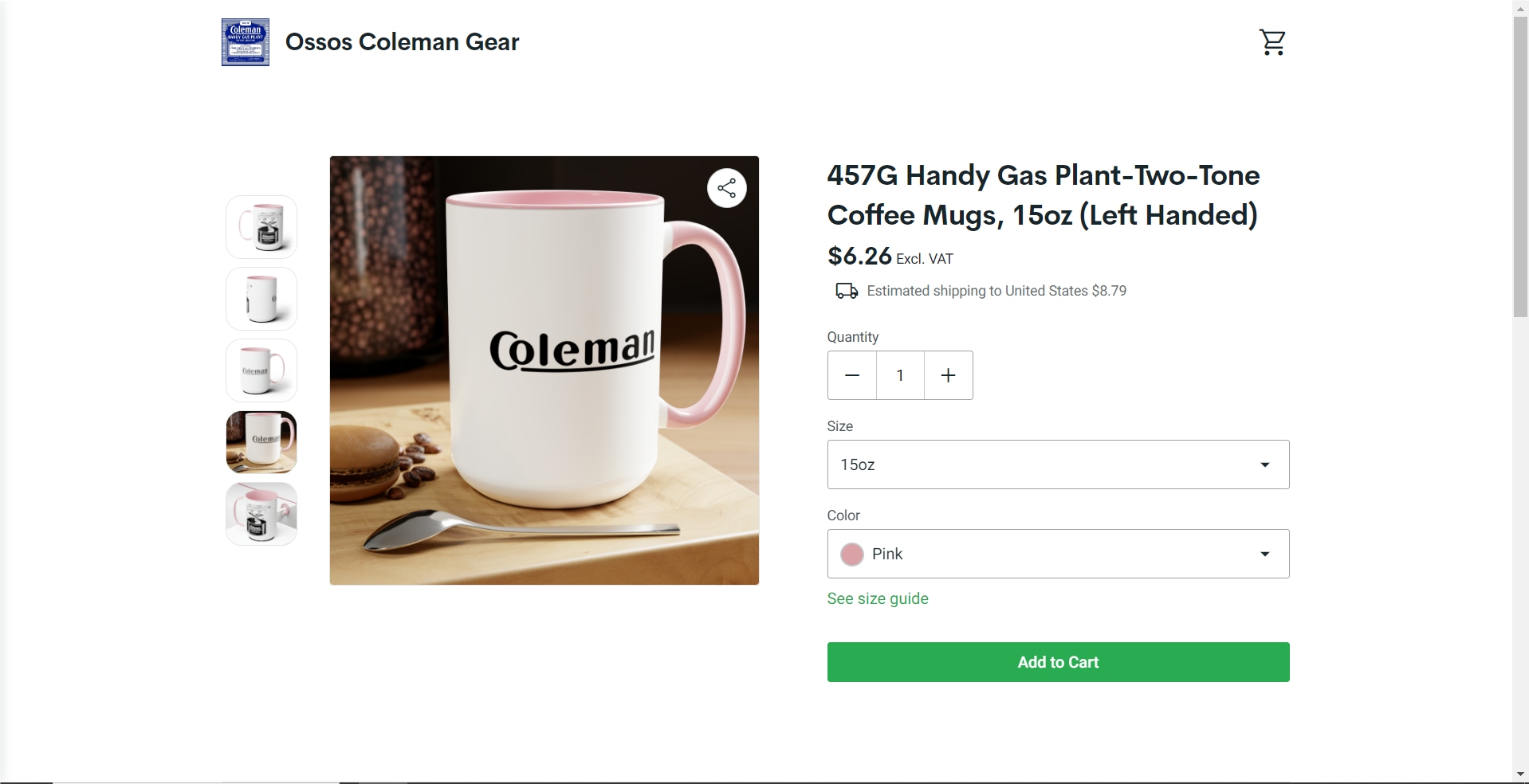The image size is (1529, 784).
Task: Click the Ossos Coleman Gear store logo
Action: 246,42
